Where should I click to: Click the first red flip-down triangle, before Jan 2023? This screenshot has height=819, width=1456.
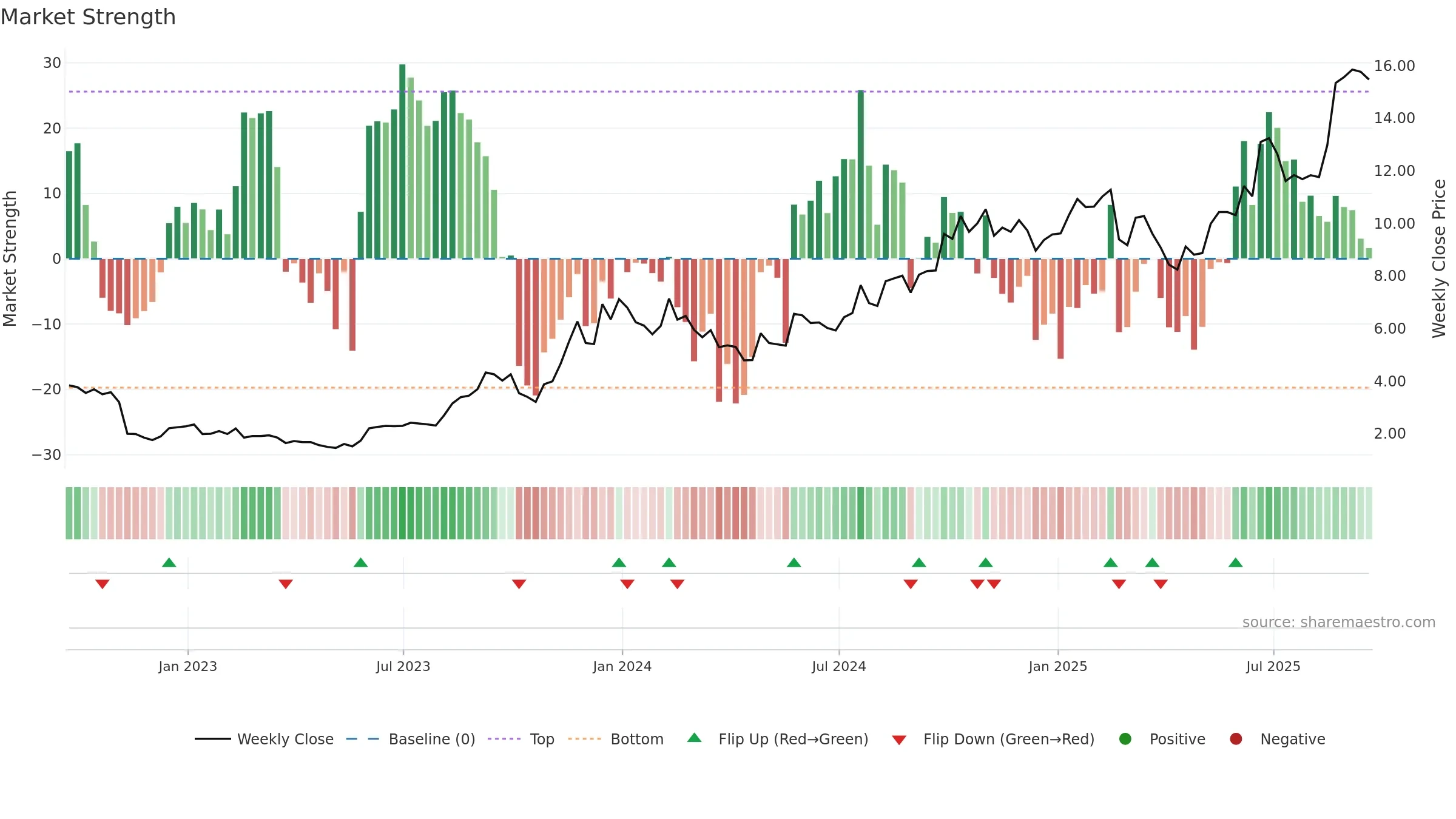[x=103, y=584]
